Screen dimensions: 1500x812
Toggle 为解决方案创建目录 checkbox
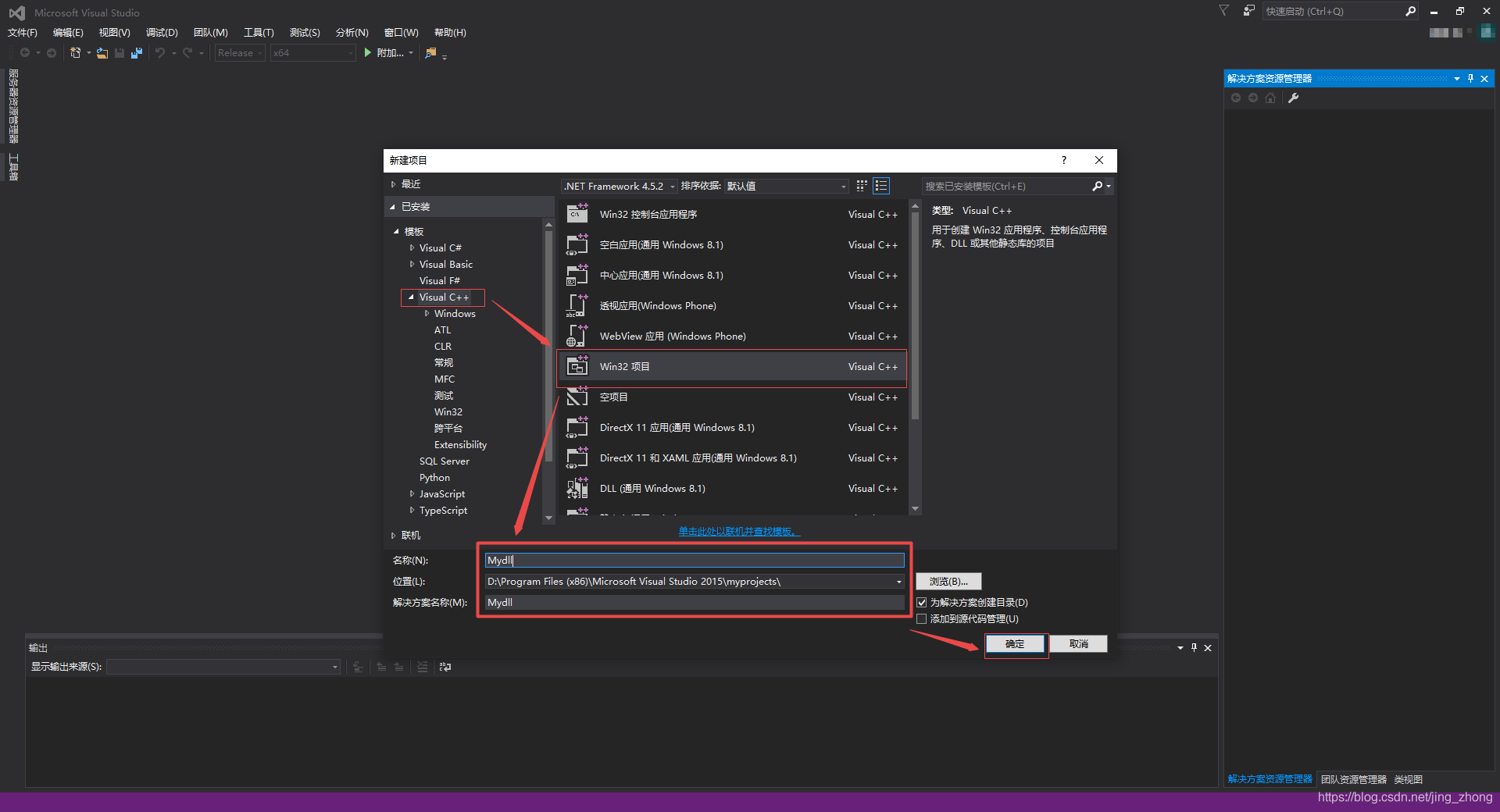coord(922,602)
